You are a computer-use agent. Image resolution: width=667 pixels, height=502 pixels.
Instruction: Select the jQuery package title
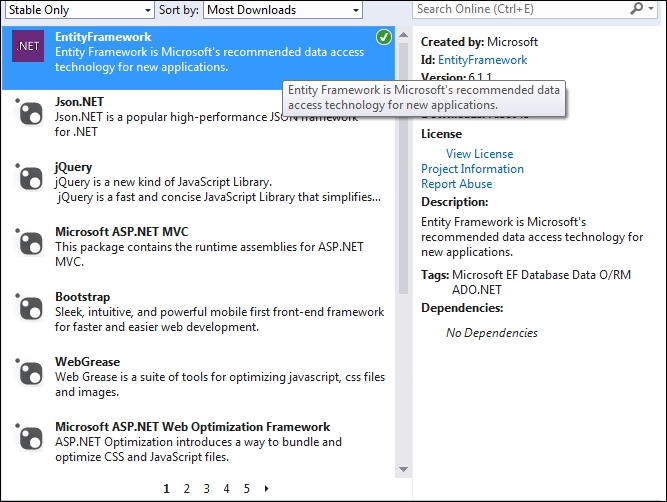coord(73,167)
